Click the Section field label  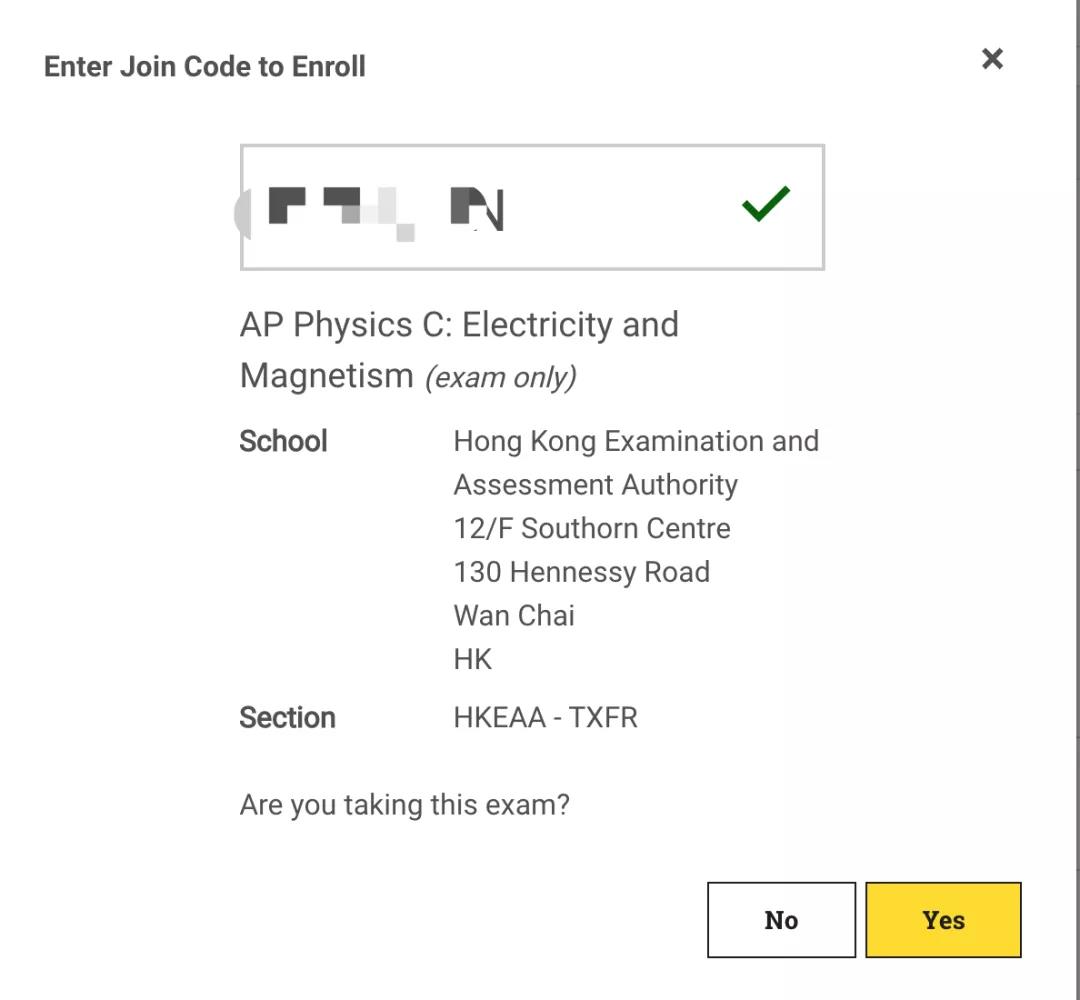click(x=287, y=718)
